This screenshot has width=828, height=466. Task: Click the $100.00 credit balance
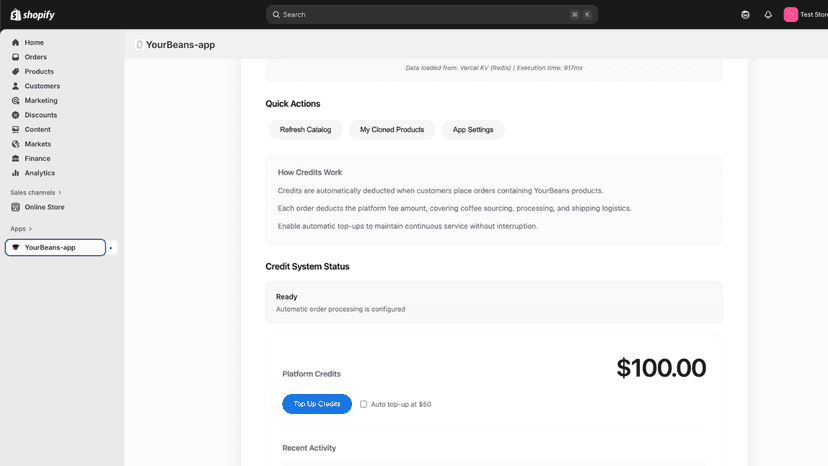(x=661, y=368)
